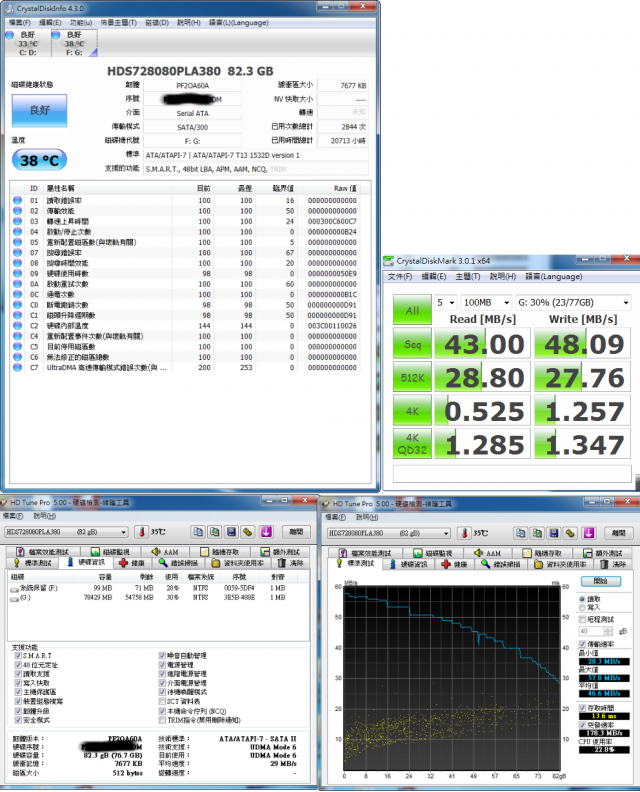Click the 40 gB short stroke stepper arrows

coord(608,631)
